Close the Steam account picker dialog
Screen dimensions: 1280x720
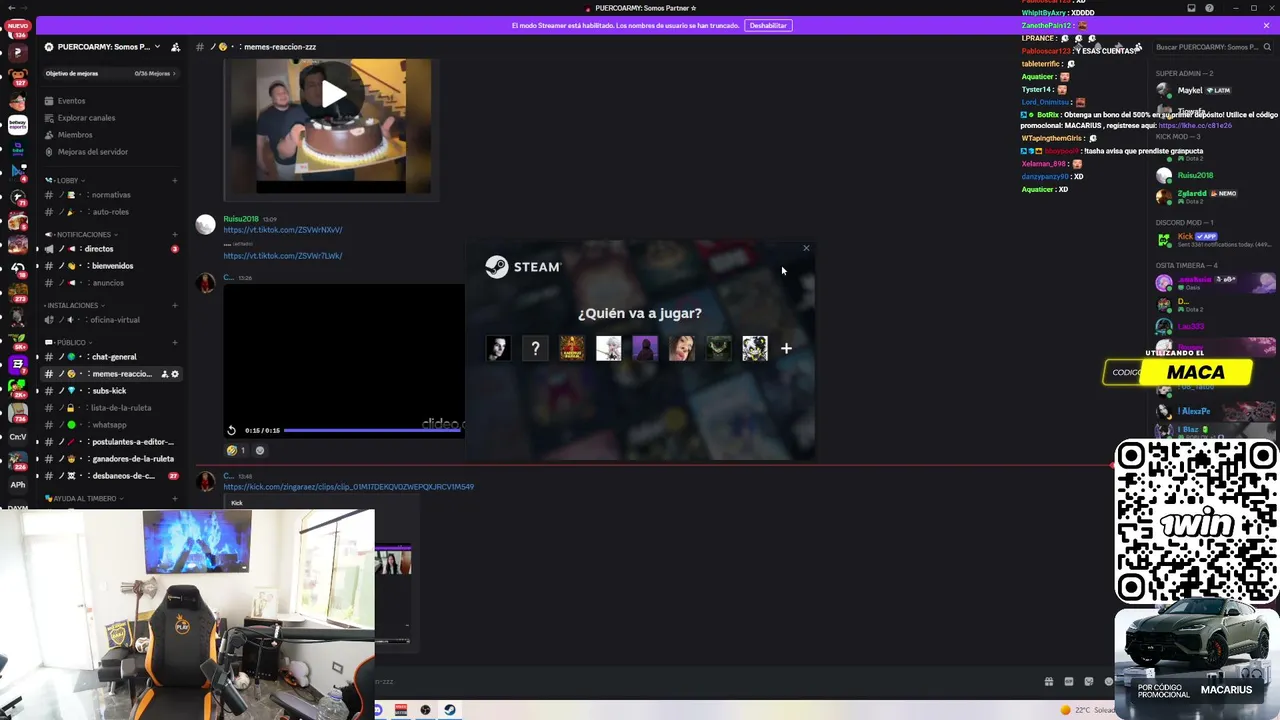pos(806,249)
